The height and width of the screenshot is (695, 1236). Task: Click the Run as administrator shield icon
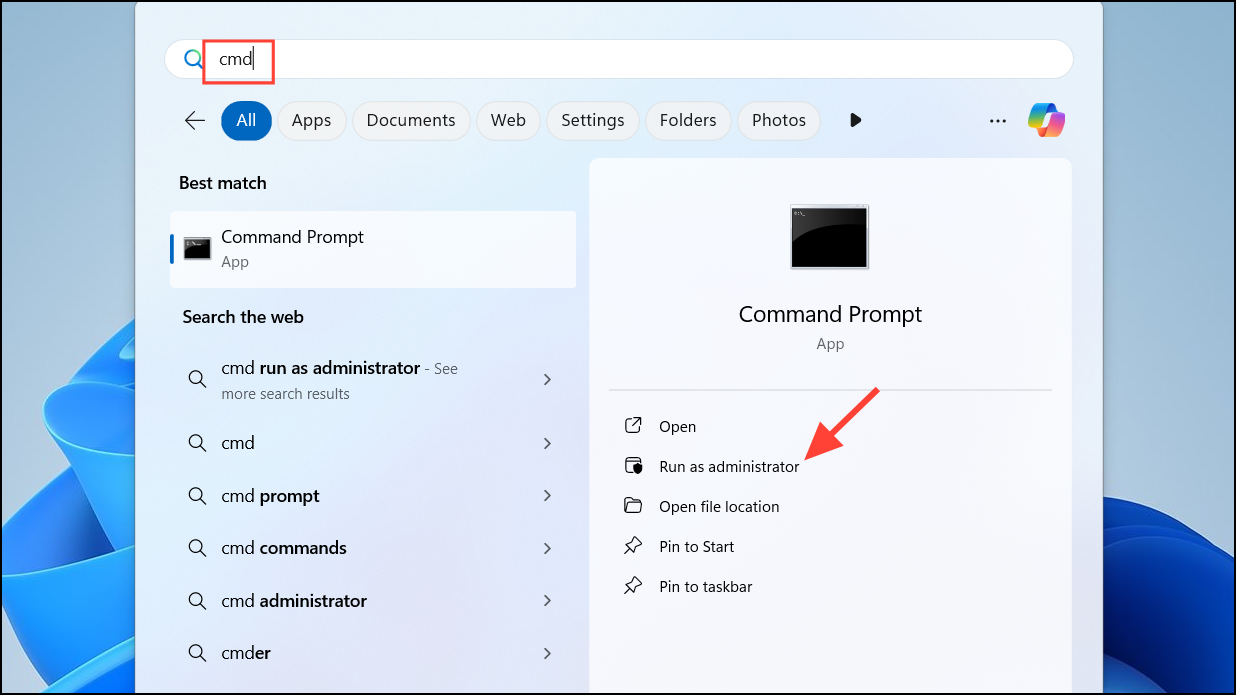tap(633, 465)
